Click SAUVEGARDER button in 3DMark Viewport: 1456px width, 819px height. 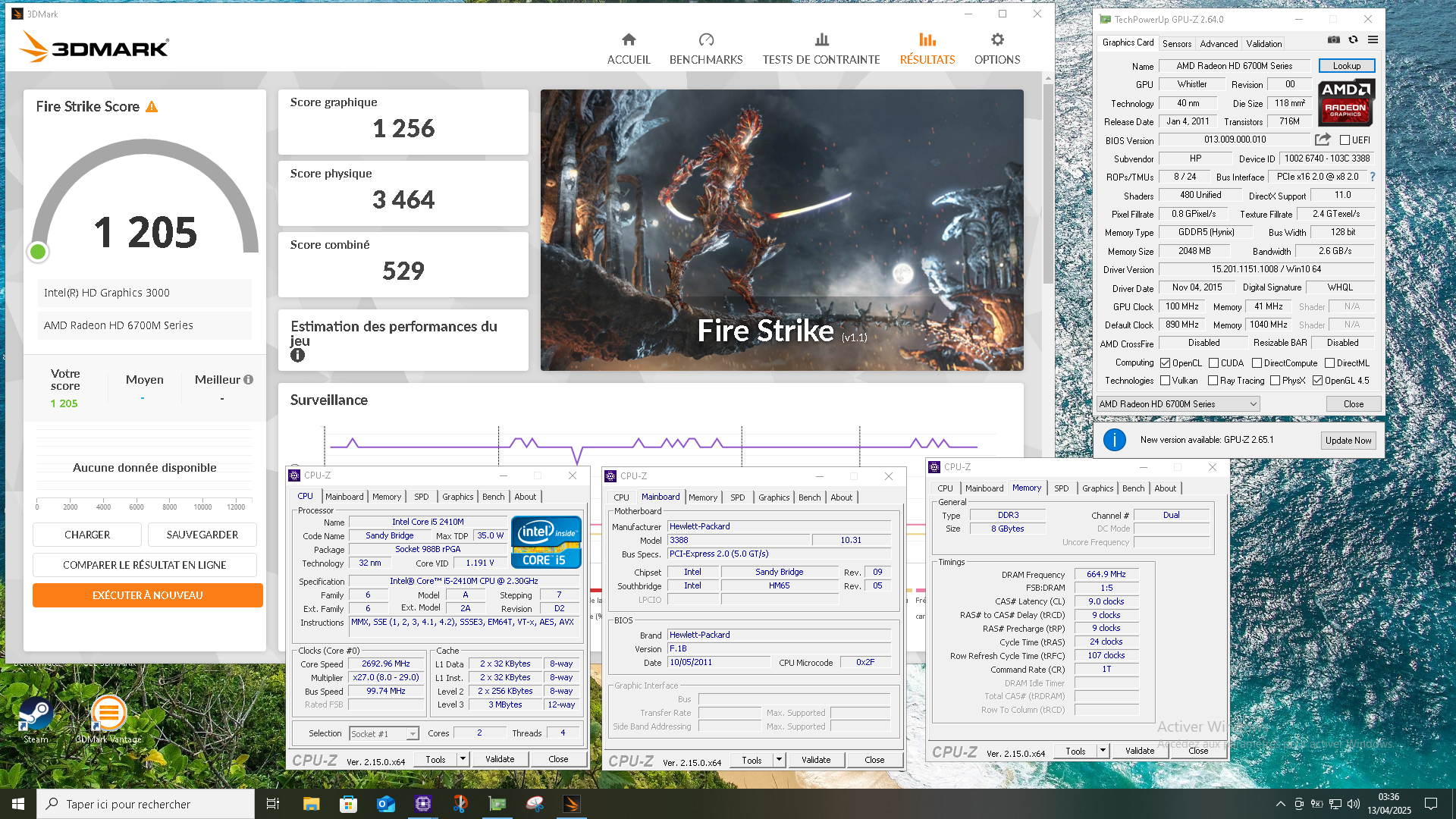click(202, 535)
